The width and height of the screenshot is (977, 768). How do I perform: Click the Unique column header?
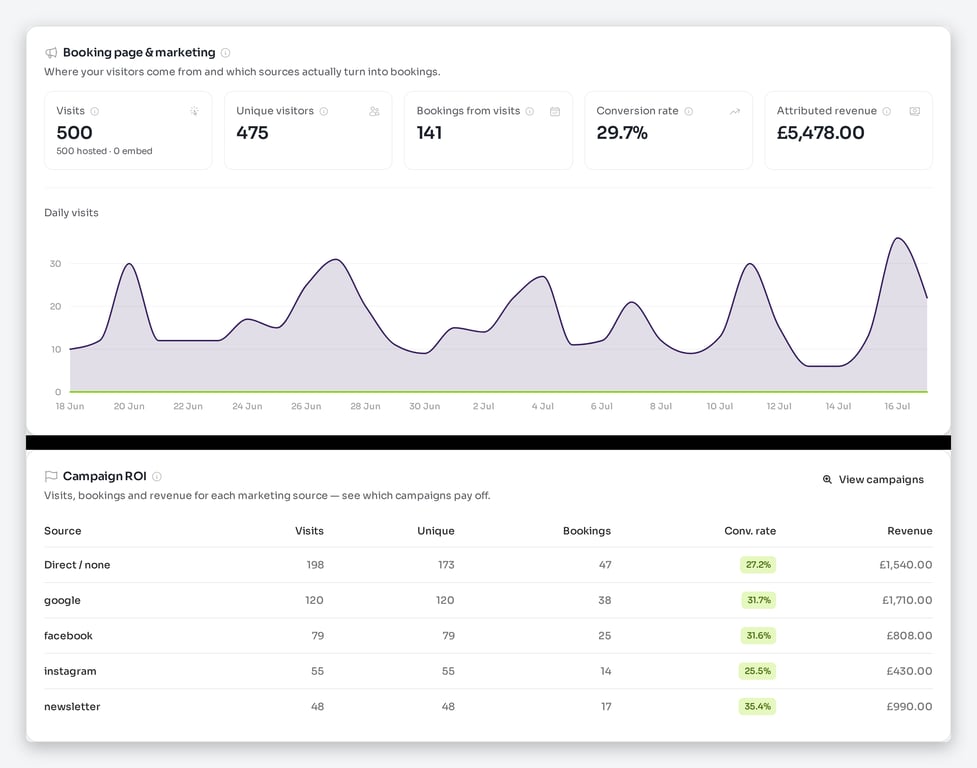436,531
